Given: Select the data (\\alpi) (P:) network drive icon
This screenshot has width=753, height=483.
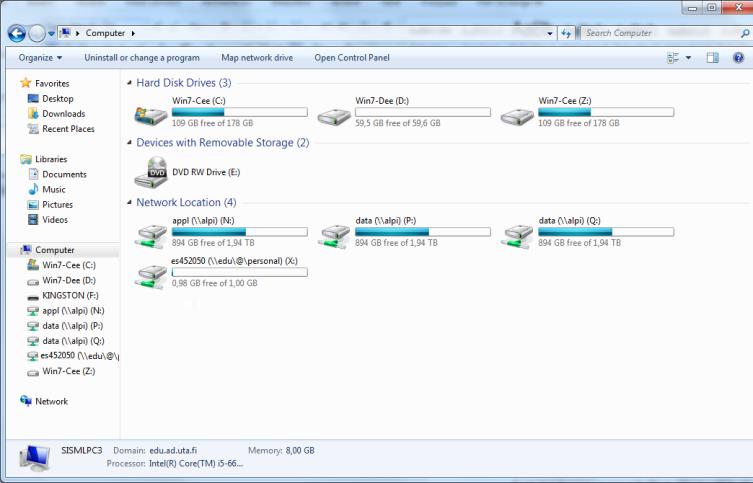Looking at the screenshot, I should pos(334,236).
